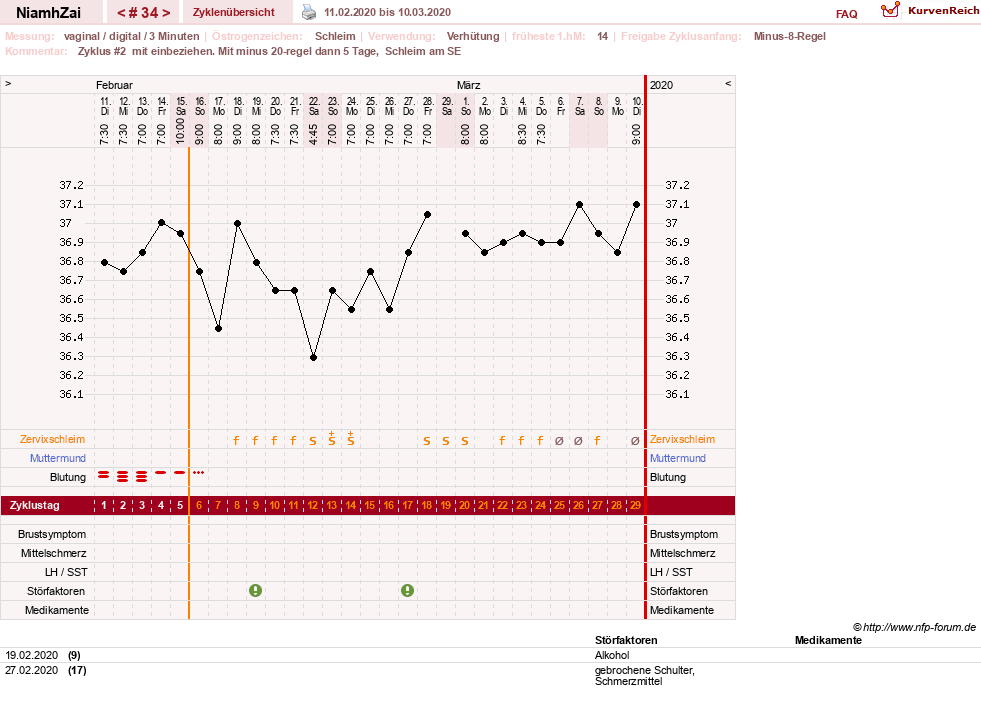
Task: Click the temperature point on cycle day 26
Action: 579,205
